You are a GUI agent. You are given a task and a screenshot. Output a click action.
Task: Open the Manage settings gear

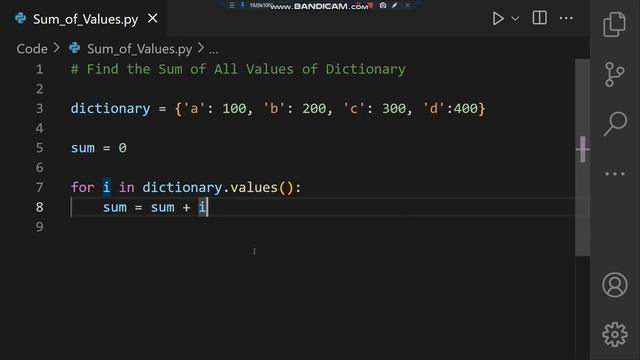pyautogui.click(x=615, y=335)
